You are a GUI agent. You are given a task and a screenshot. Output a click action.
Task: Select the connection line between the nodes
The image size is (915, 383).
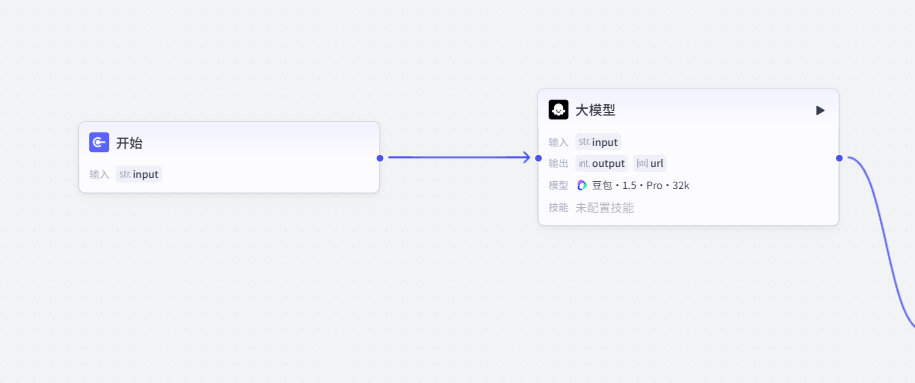tap(458, 157)
